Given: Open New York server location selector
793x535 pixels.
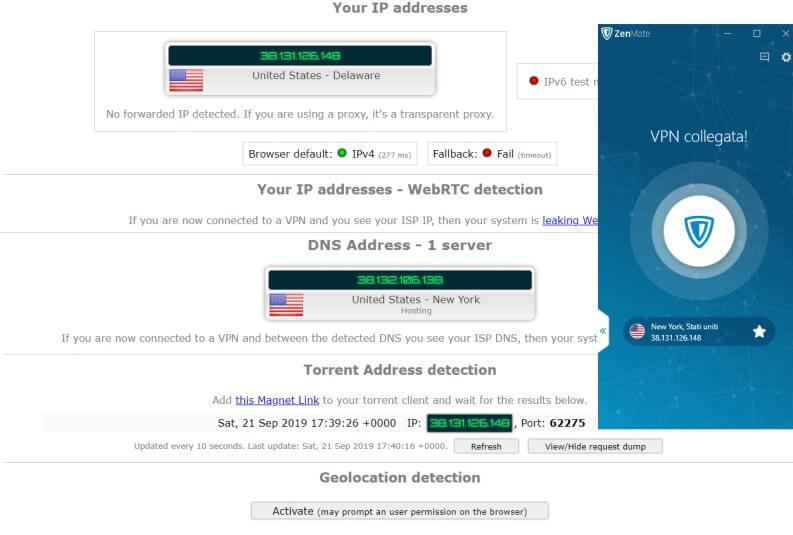Looking at the screenshot, I should click(x=699, y=332).
